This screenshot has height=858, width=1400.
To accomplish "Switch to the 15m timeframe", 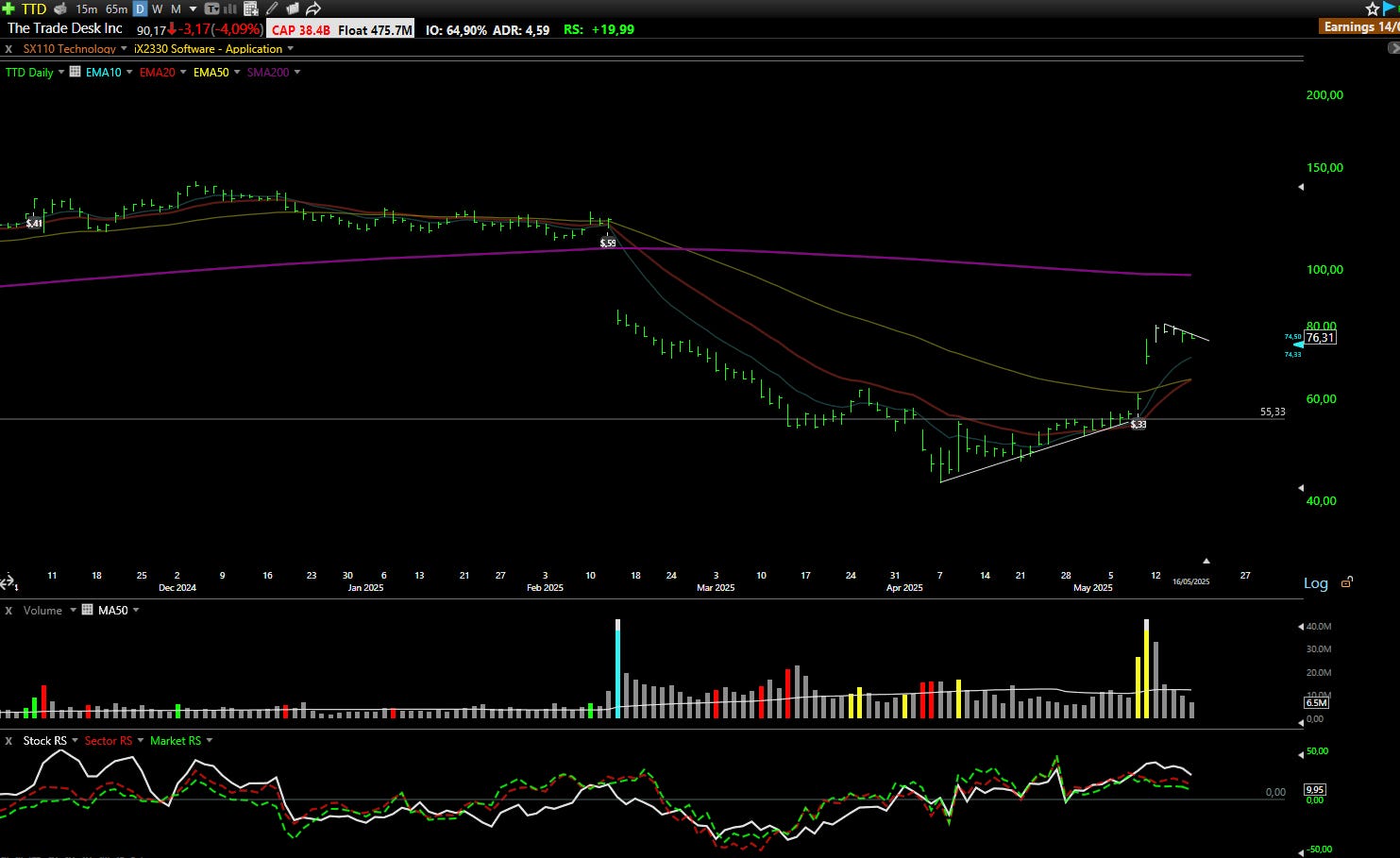I will [x=86, y=8].
